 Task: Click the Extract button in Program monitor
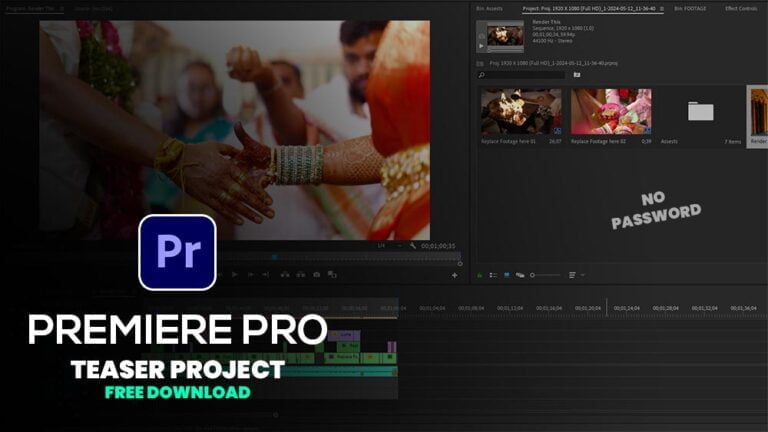click(300, 274)
